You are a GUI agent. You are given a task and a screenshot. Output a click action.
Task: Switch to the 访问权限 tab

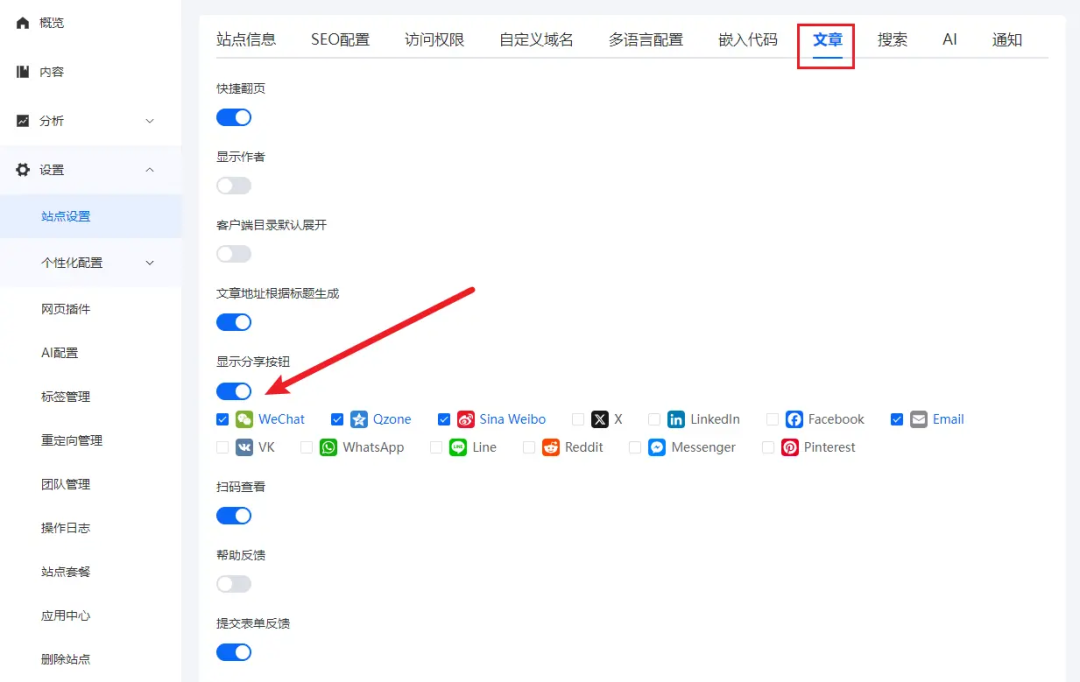tap(435, 39)
